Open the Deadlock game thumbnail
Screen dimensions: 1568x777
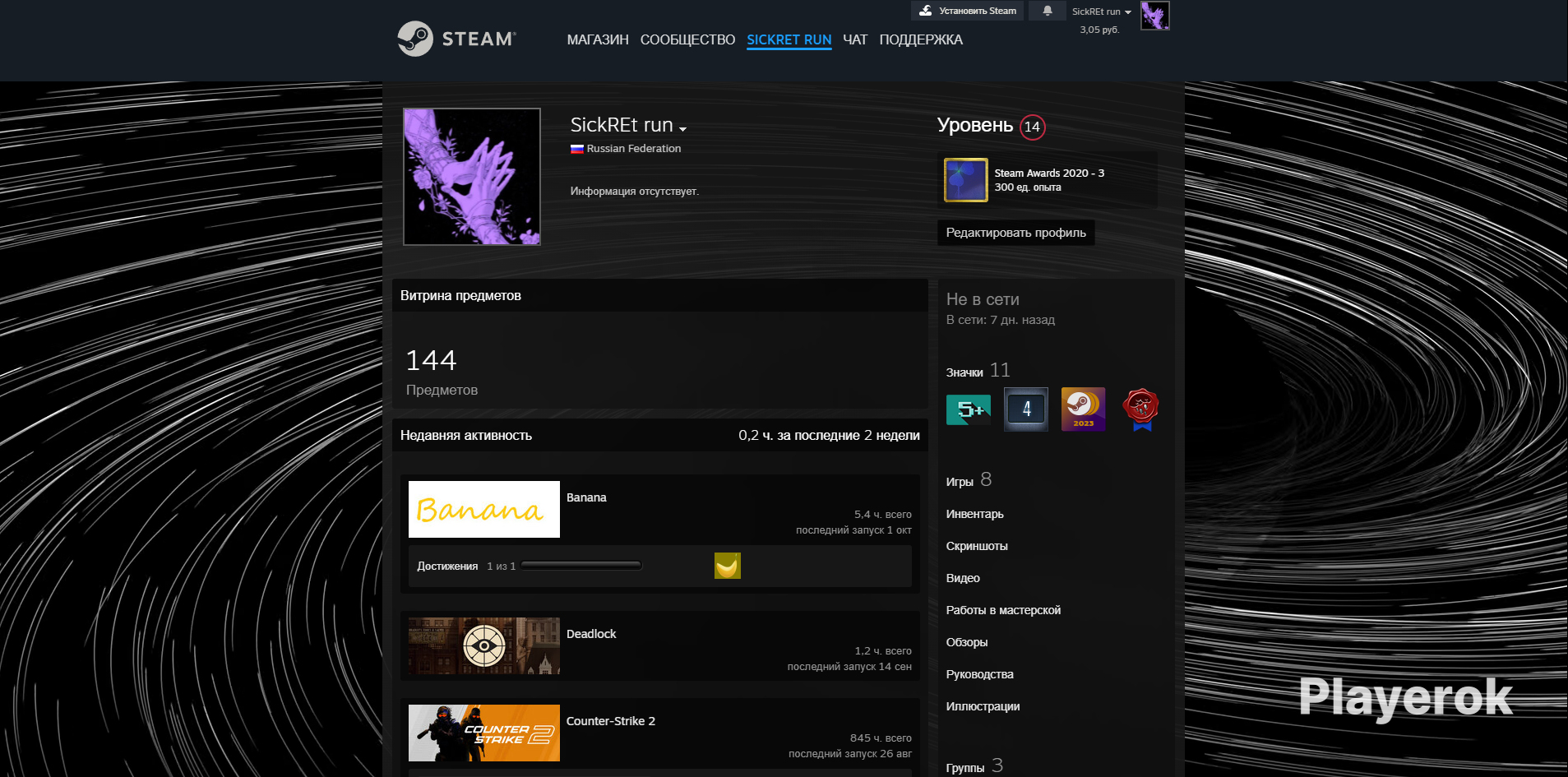tap(484, 646)
